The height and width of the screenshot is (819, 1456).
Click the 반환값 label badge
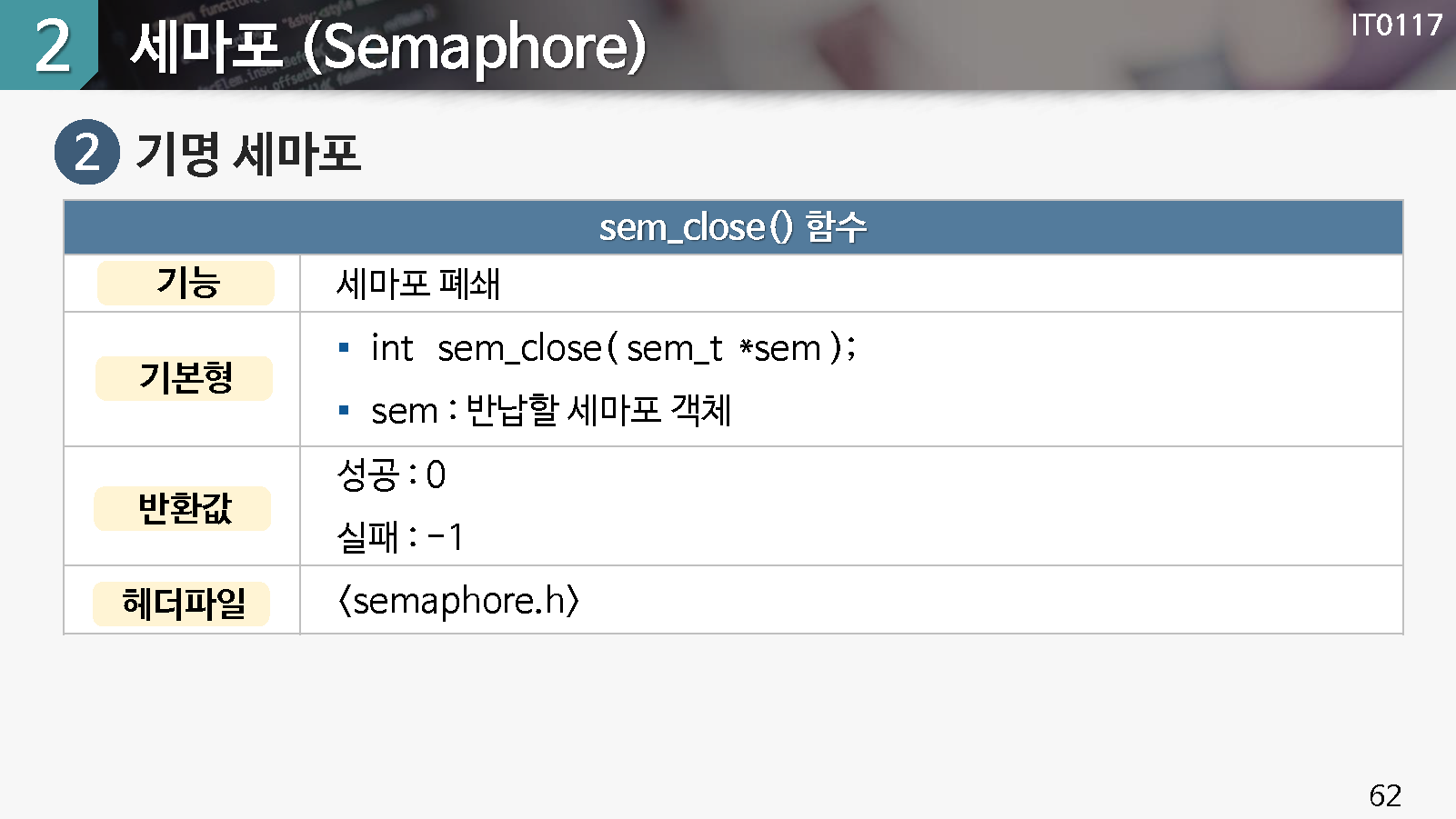click(184, 508)
